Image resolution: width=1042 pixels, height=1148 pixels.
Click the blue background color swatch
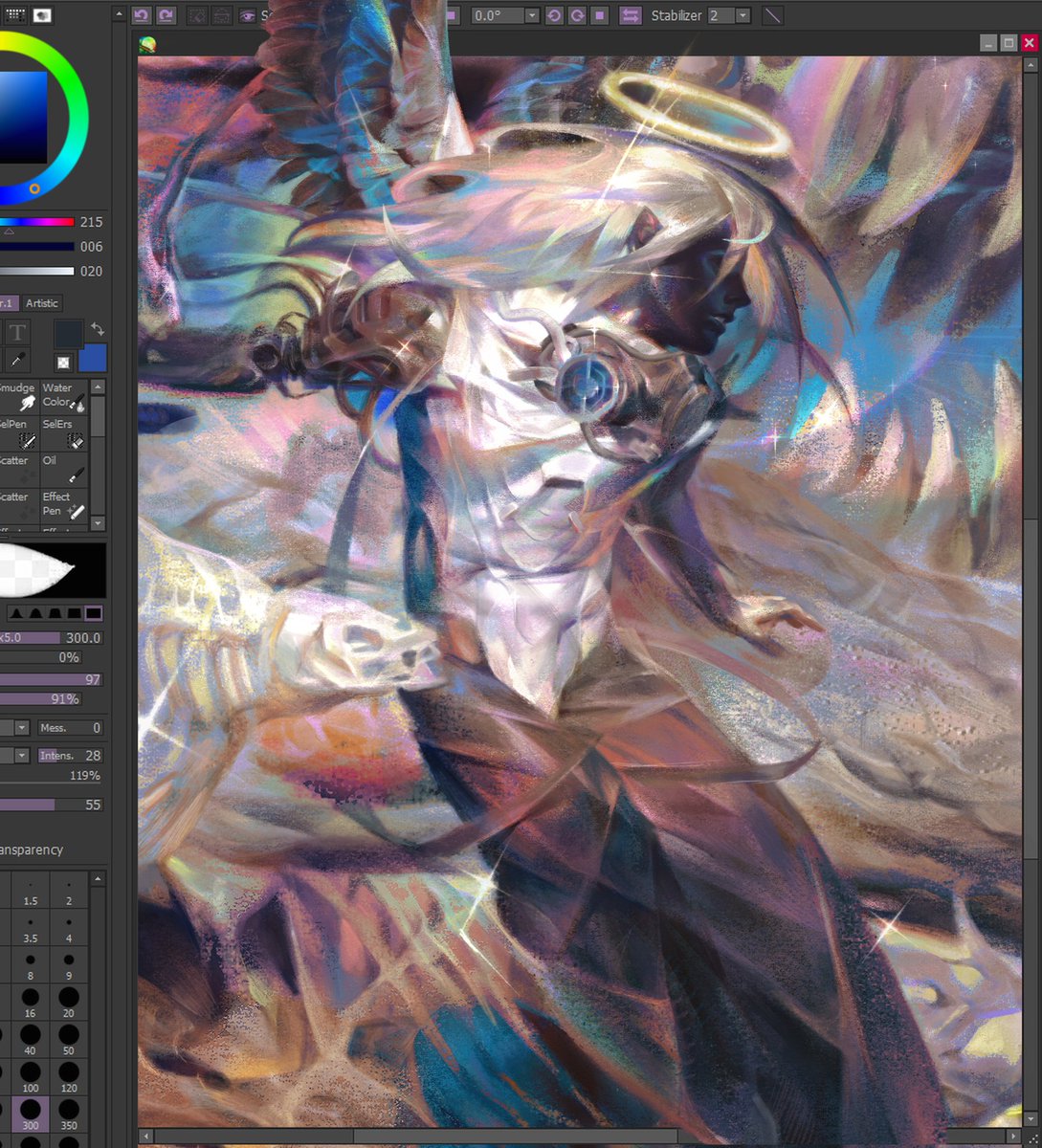click(x=92, y=358)
